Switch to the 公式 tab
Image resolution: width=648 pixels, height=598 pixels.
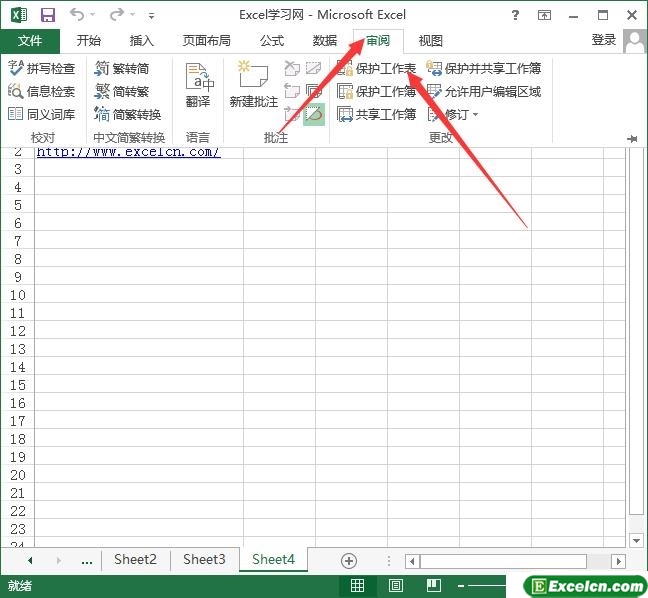[272, 41]
